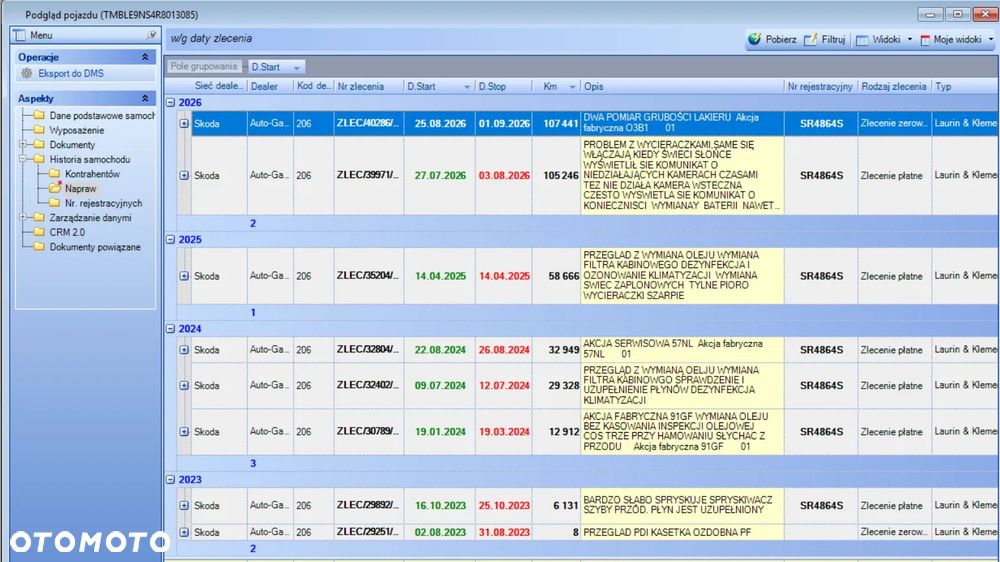Open CRM 2.0 tree item
The width and height of the screenshot is (1000, 562).
coord(67,232)
